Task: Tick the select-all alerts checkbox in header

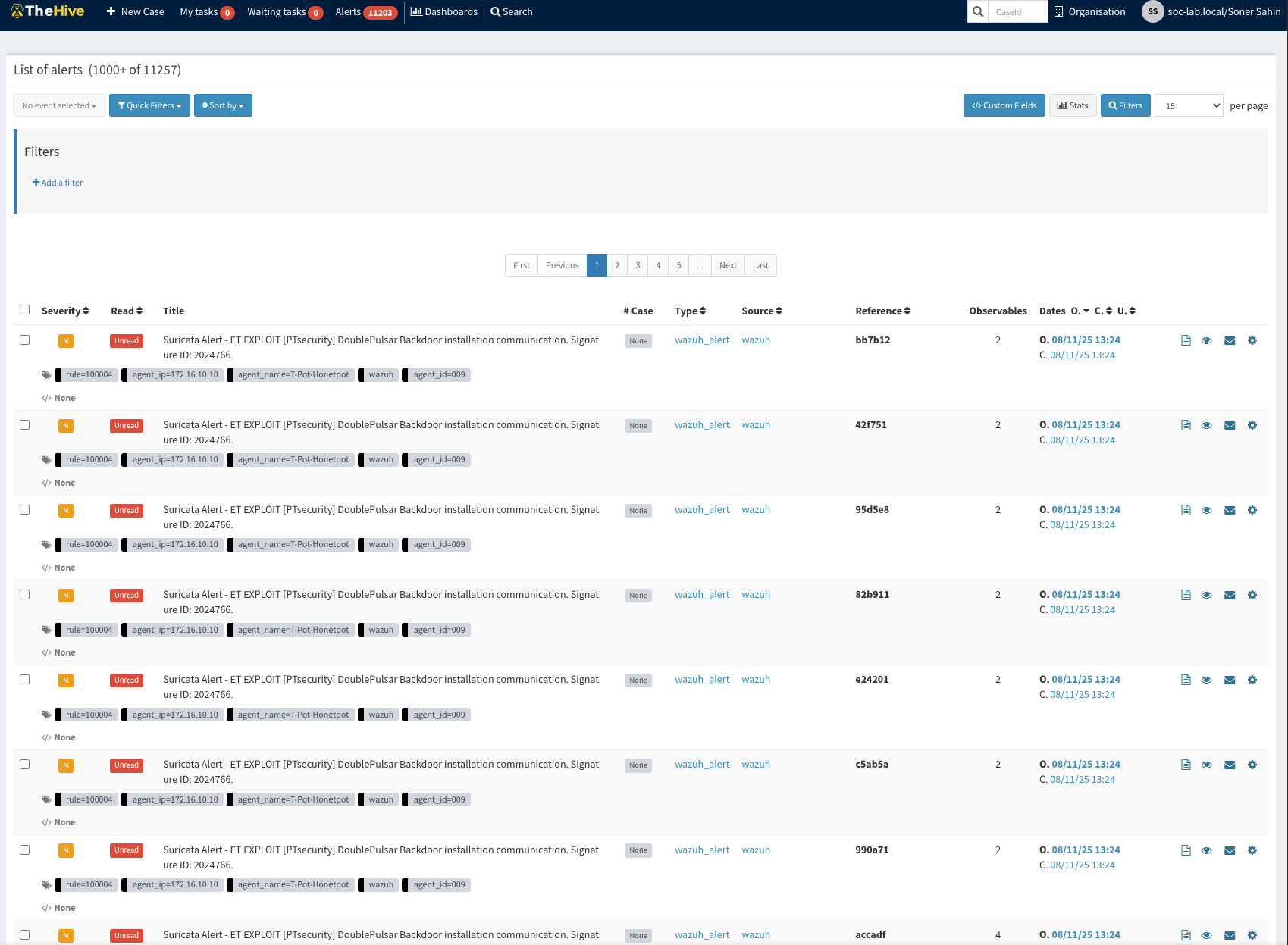Action: click(x=25, y=310)
